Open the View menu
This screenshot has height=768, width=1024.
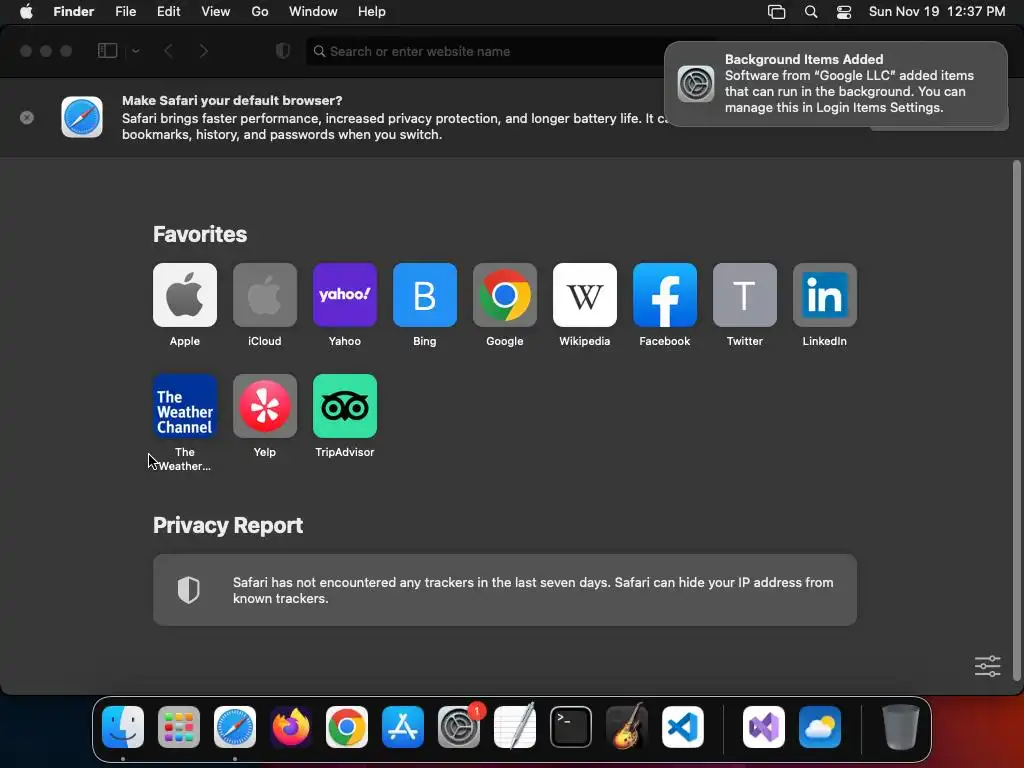216,12
